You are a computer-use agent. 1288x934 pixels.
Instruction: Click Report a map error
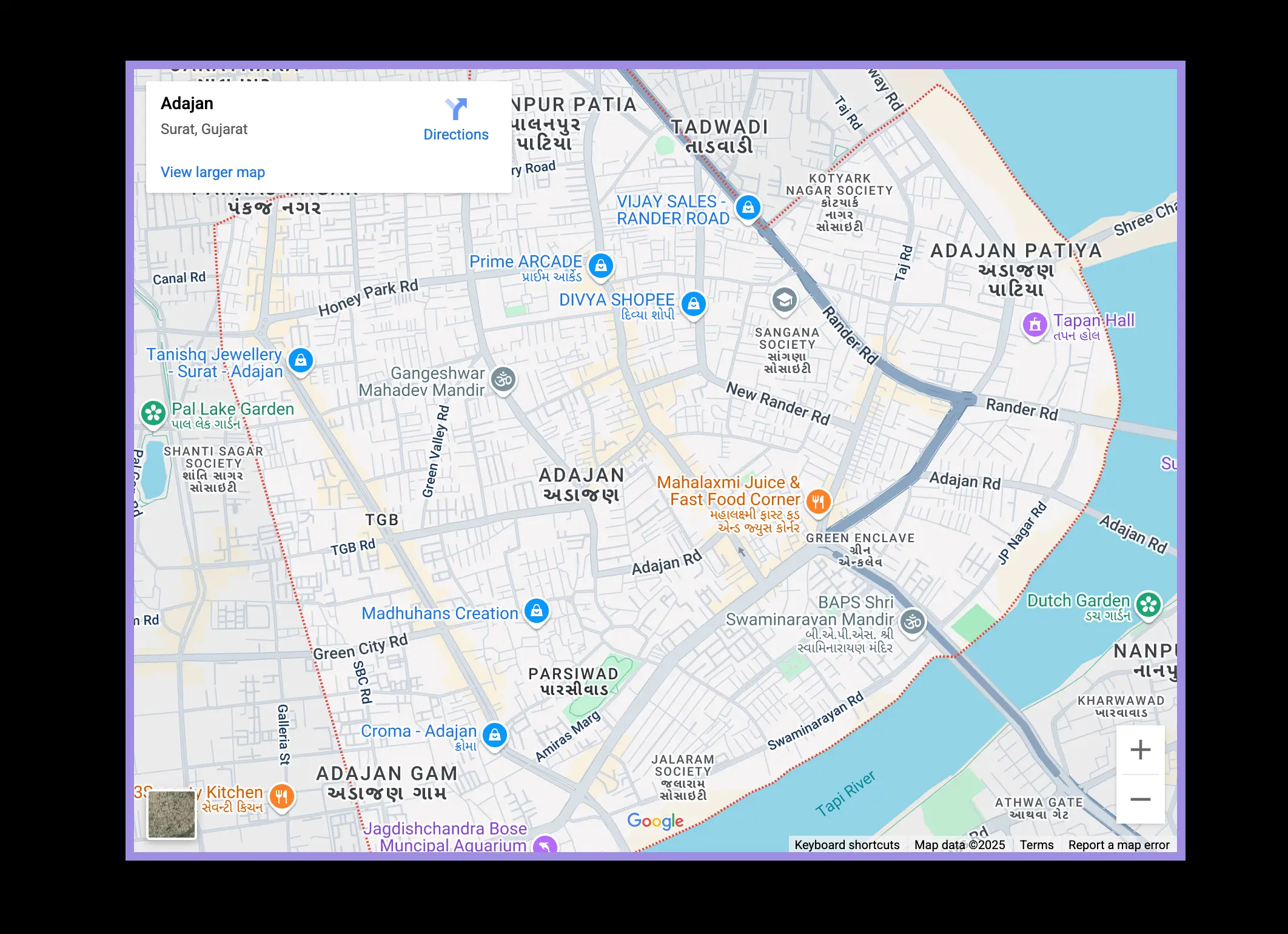(x=1119, y=845)
